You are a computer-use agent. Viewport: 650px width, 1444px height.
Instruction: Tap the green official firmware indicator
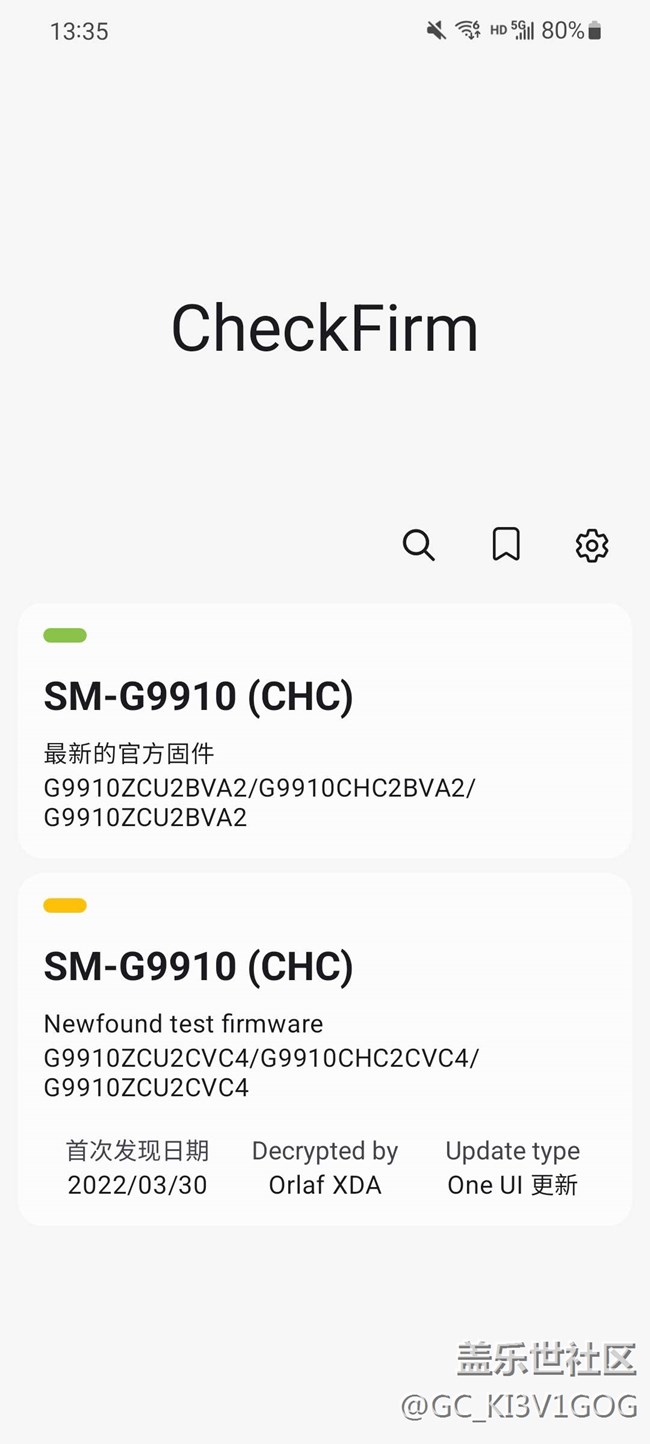click(x=65, y=635)
